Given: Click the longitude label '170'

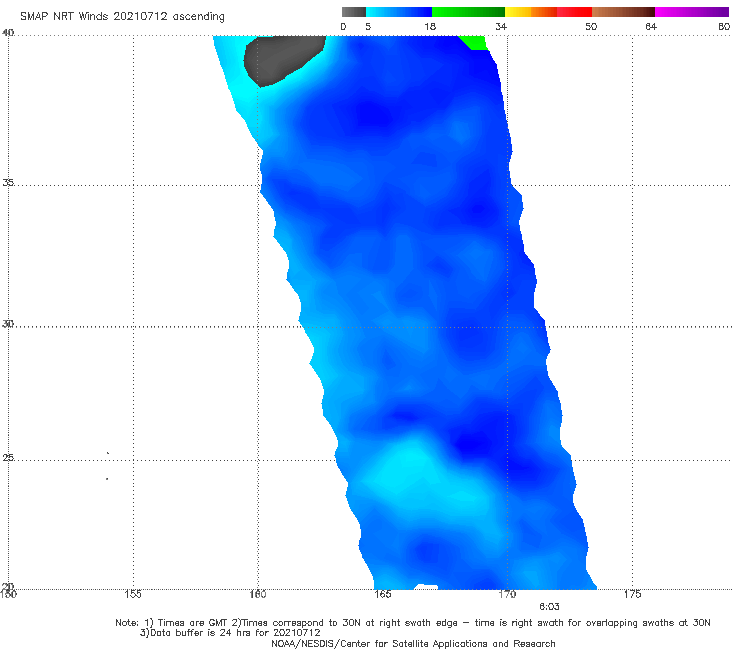Looking at the screenshot, I should pyautogui.click(x=507, y=594).
